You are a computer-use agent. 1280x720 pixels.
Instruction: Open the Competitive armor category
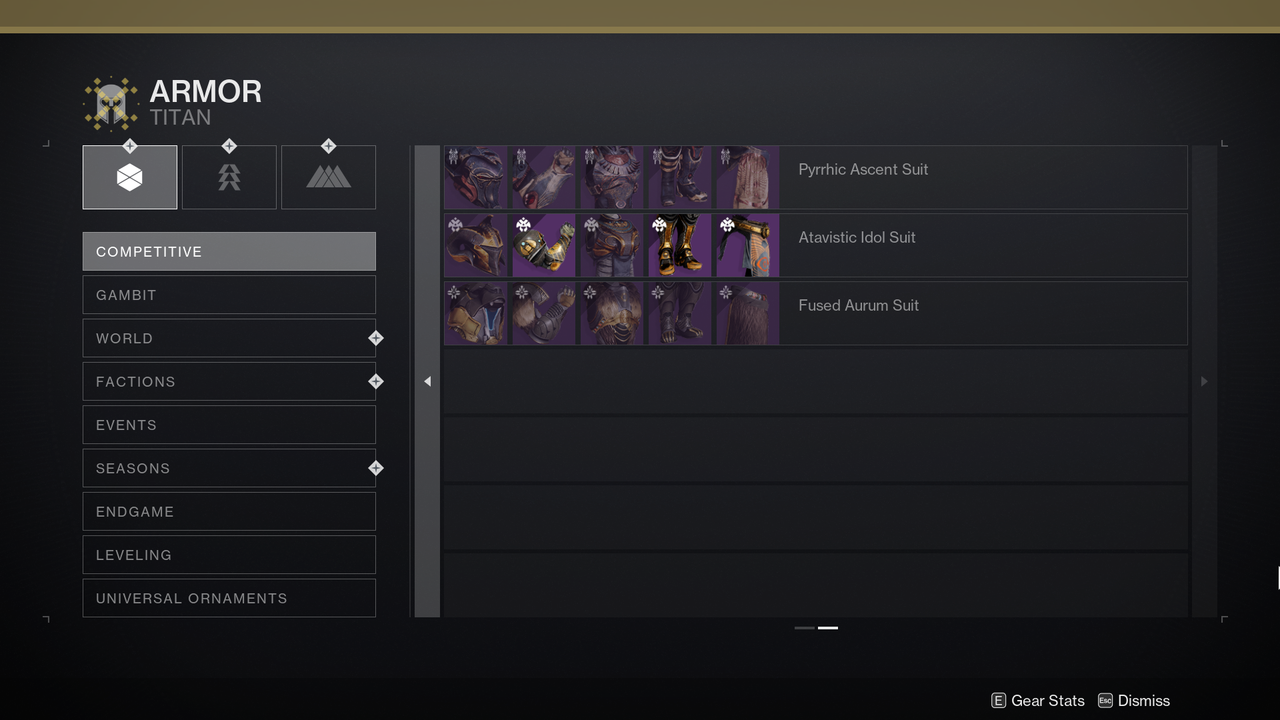[x=229, y=252]
